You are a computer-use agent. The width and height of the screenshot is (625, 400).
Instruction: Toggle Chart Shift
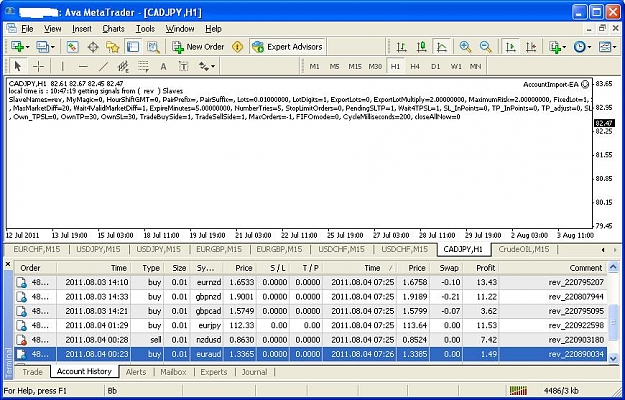click(531, 47)
